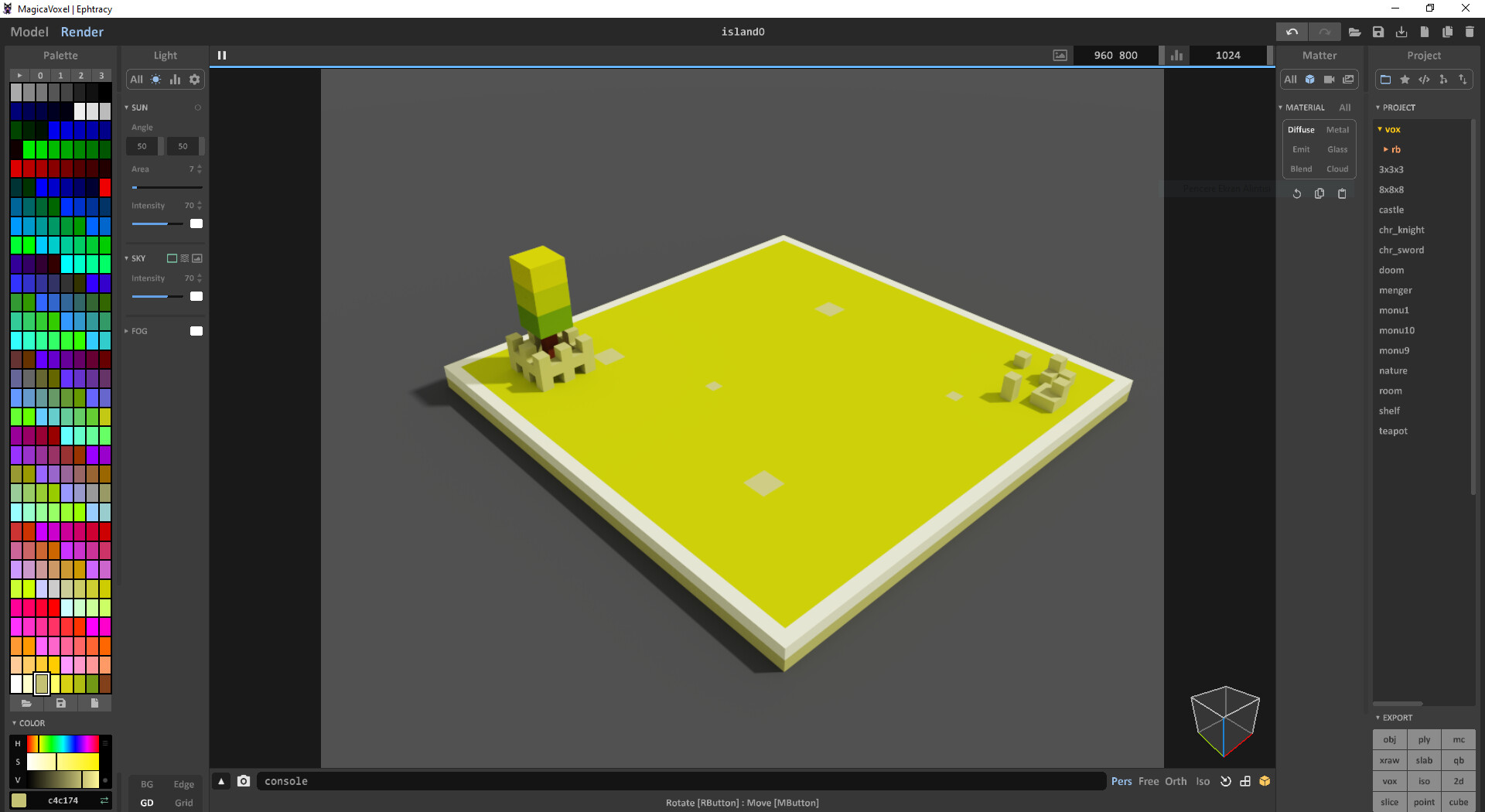Toggle the Edge display option
Screen dimensions: 1485x812
[183, 783]
